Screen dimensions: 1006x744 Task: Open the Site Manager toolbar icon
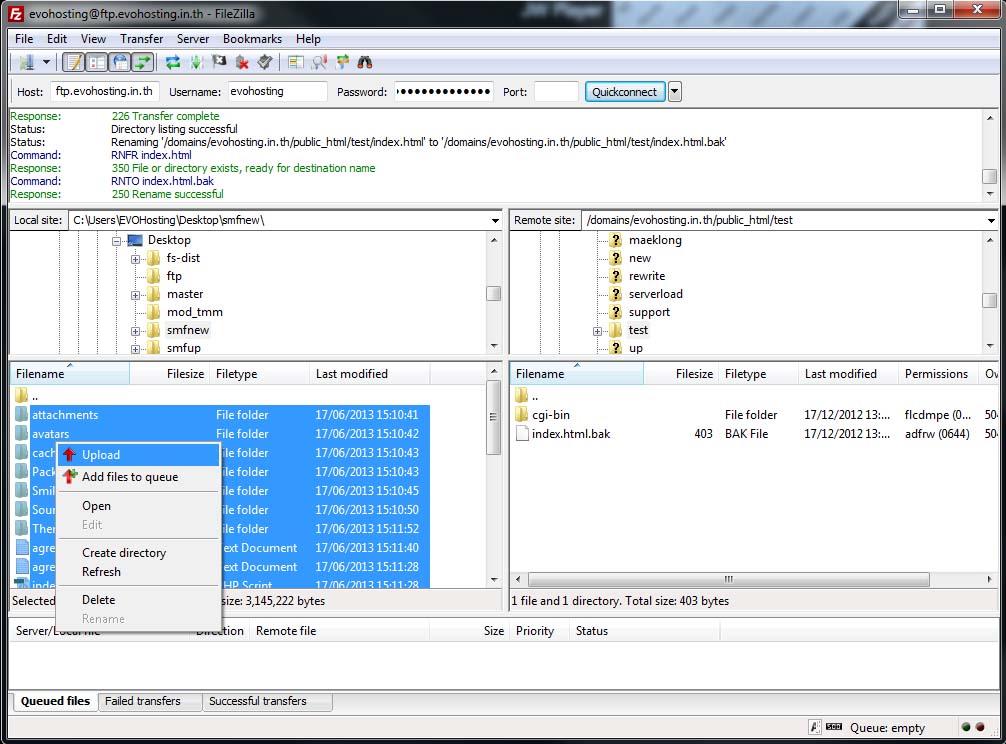pos(26,62)
